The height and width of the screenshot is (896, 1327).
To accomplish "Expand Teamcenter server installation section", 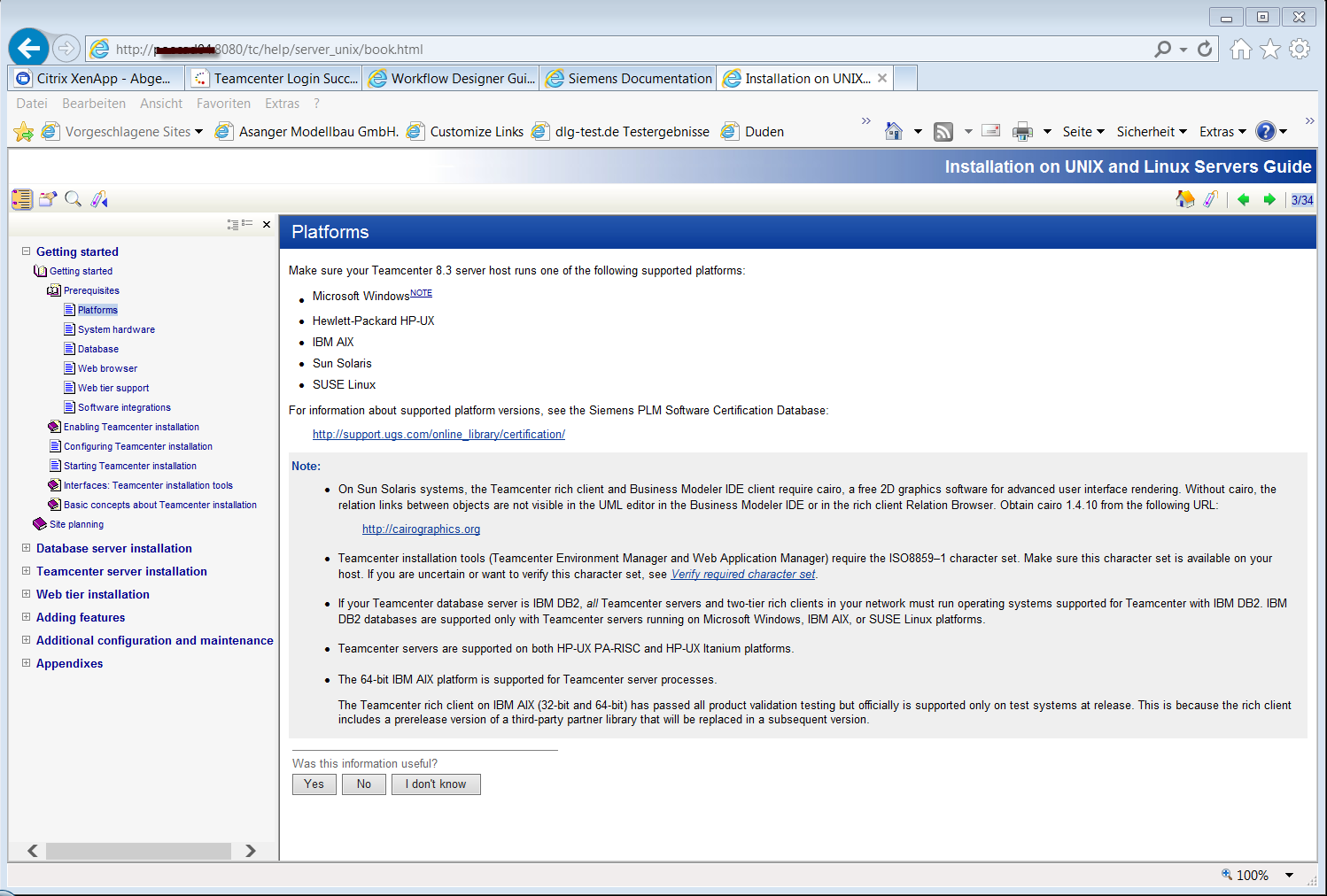I will 27,571.
